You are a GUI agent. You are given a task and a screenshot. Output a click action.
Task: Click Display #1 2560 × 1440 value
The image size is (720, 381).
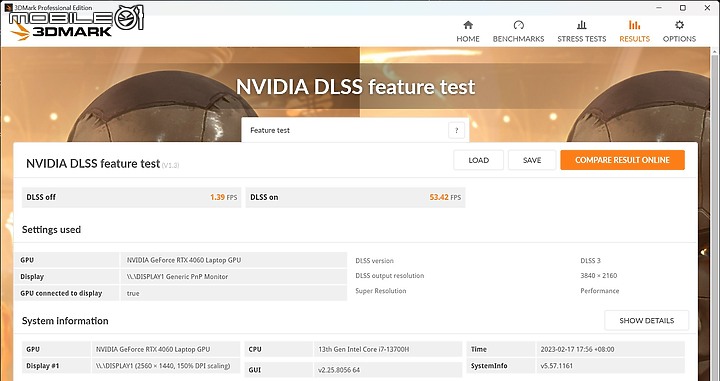163,366
